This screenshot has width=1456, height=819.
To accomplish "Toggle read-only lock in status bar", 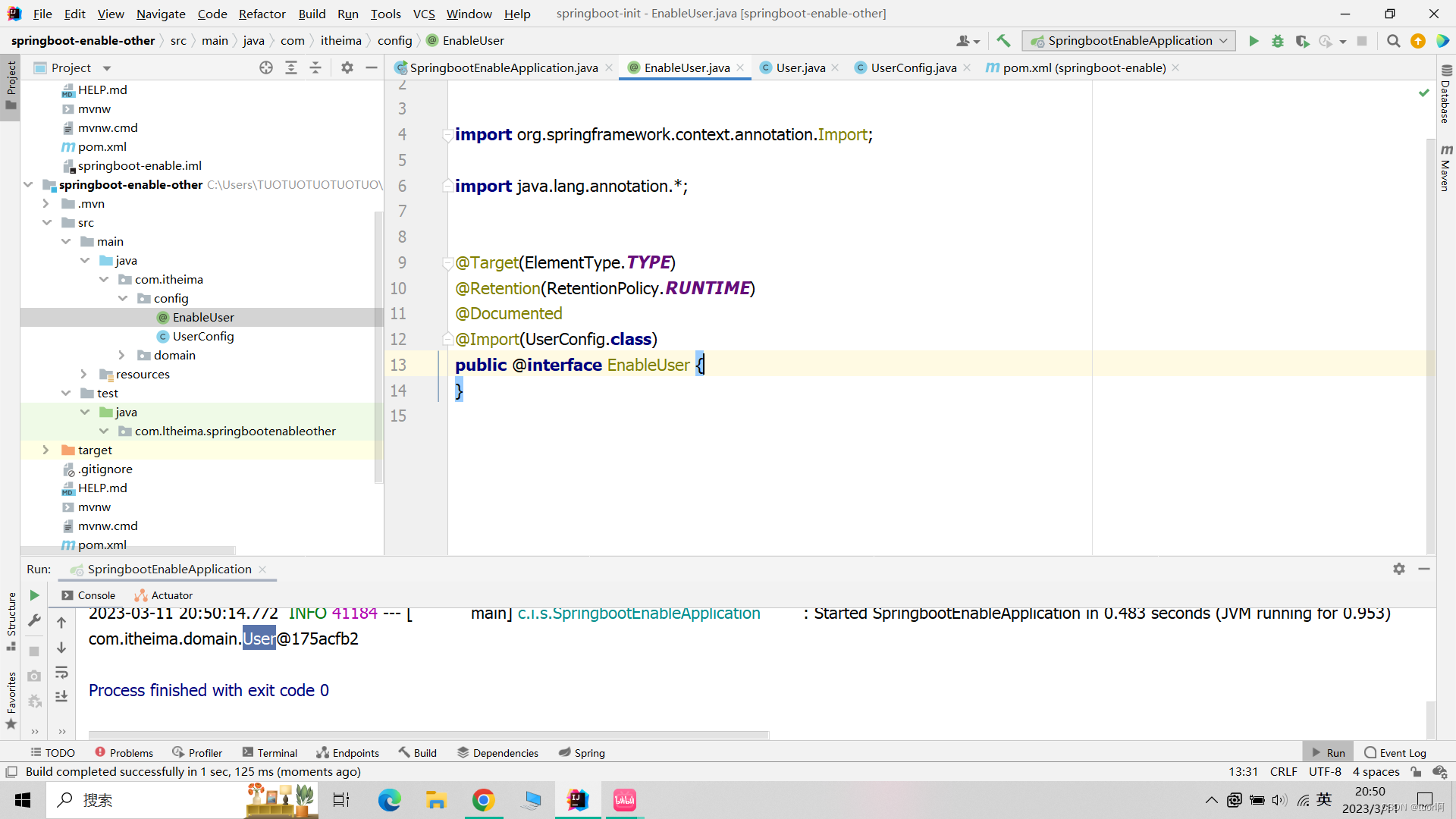I will coord(1416,772).
